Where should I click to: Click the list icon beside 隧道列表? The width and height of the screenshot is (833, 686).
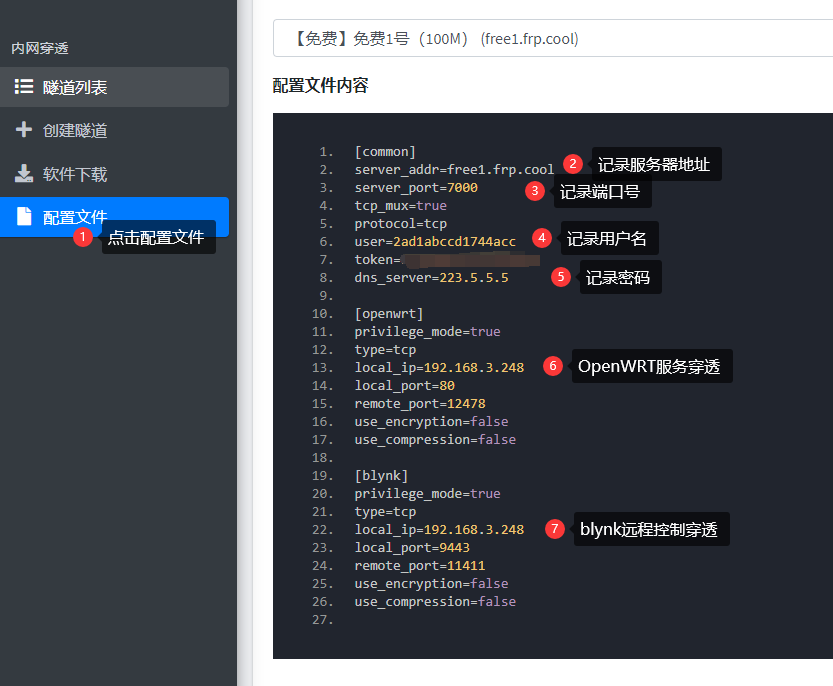24,87
